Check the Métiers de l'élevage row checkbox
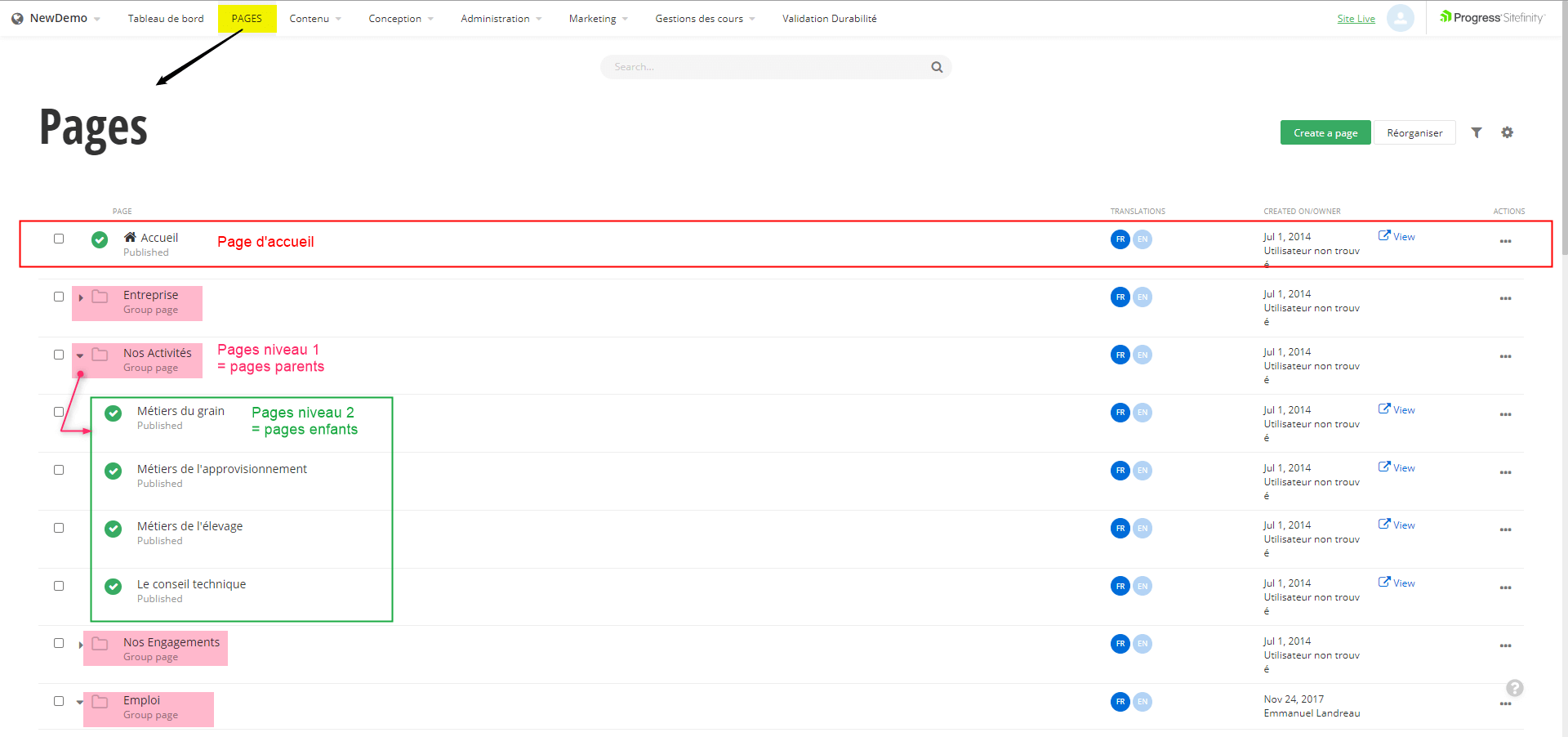This screenshot has width=1568, height=737. click(x=59, y=528)
